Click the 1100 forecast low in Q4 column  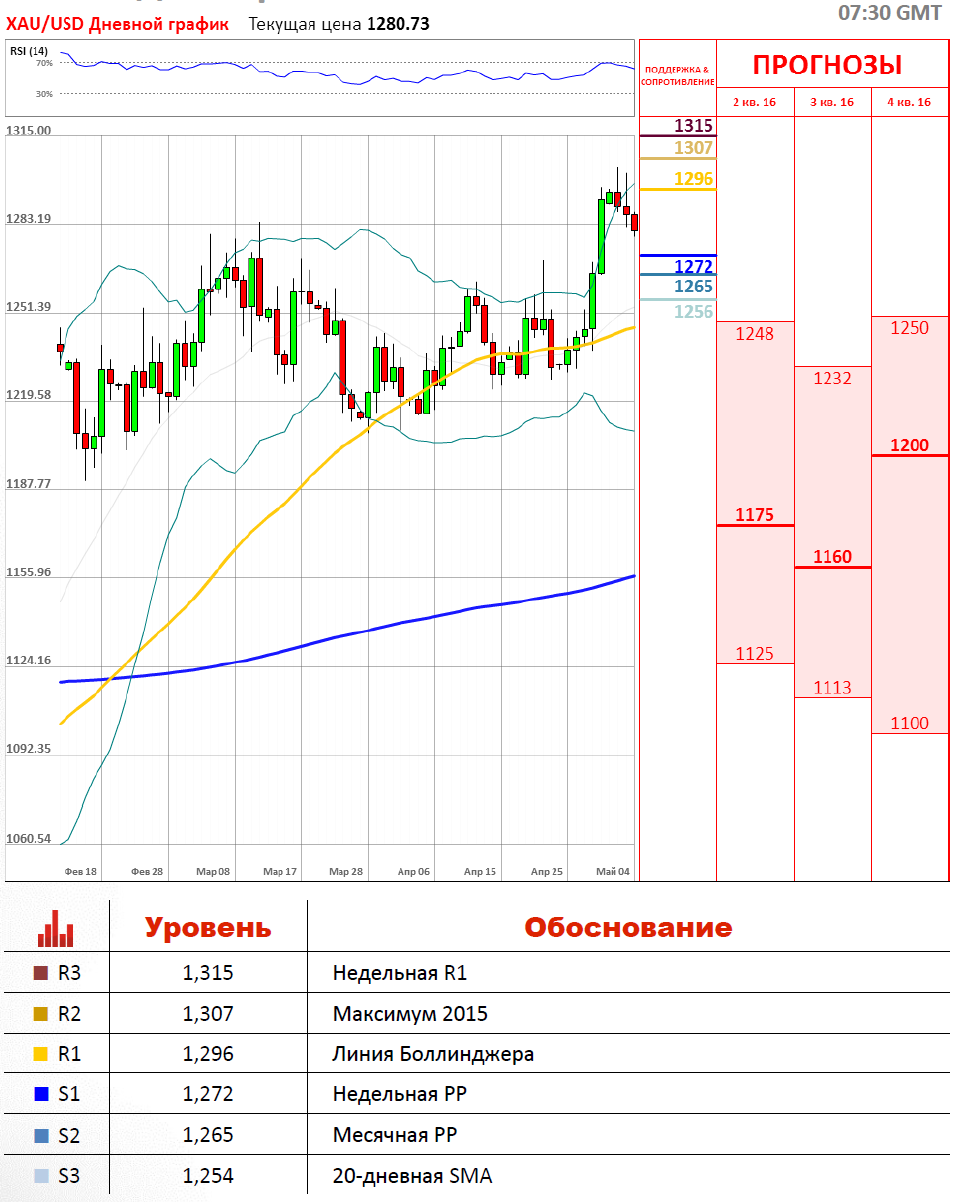909,723
